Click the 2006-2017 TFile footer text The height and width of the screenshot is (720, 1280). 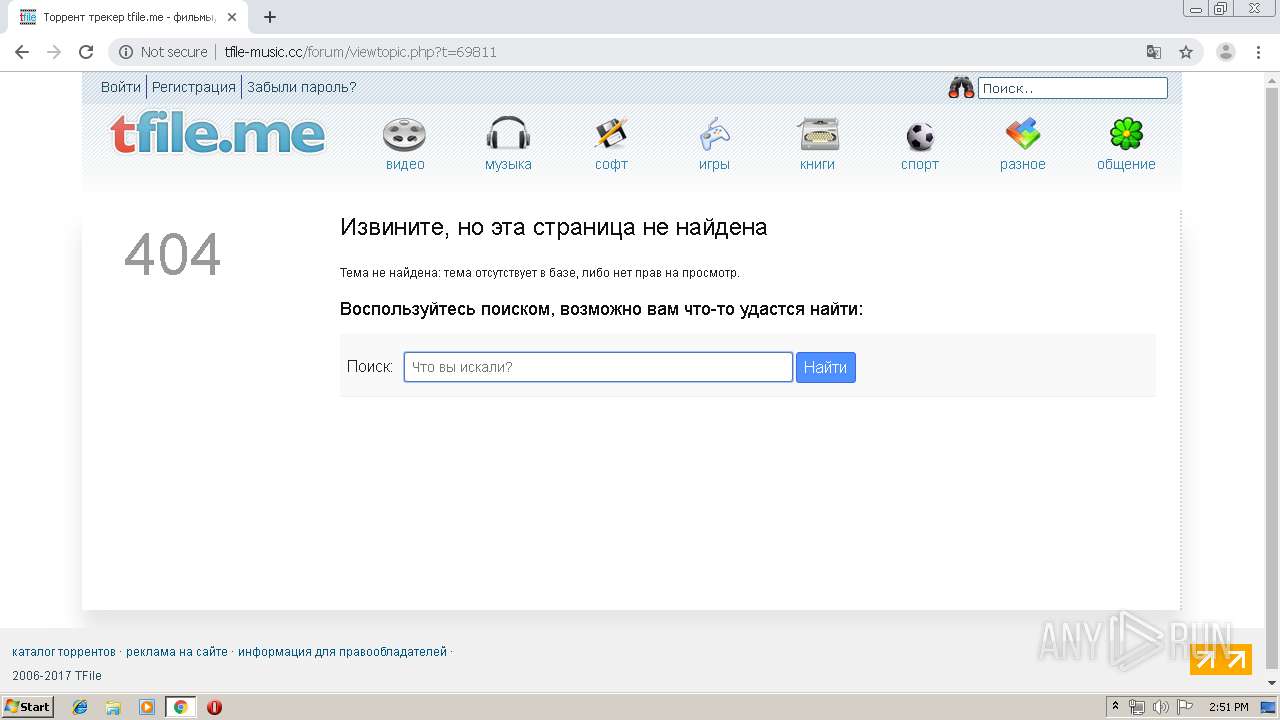tap(57, 676)
